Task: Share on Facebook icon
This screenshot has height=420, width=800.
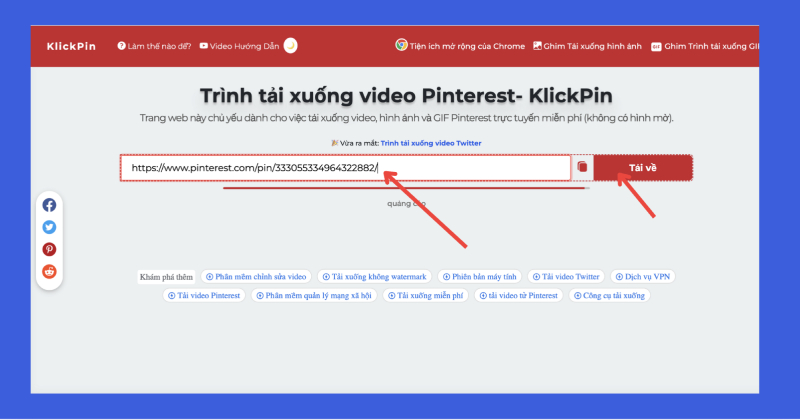Action: click(49, 205)
